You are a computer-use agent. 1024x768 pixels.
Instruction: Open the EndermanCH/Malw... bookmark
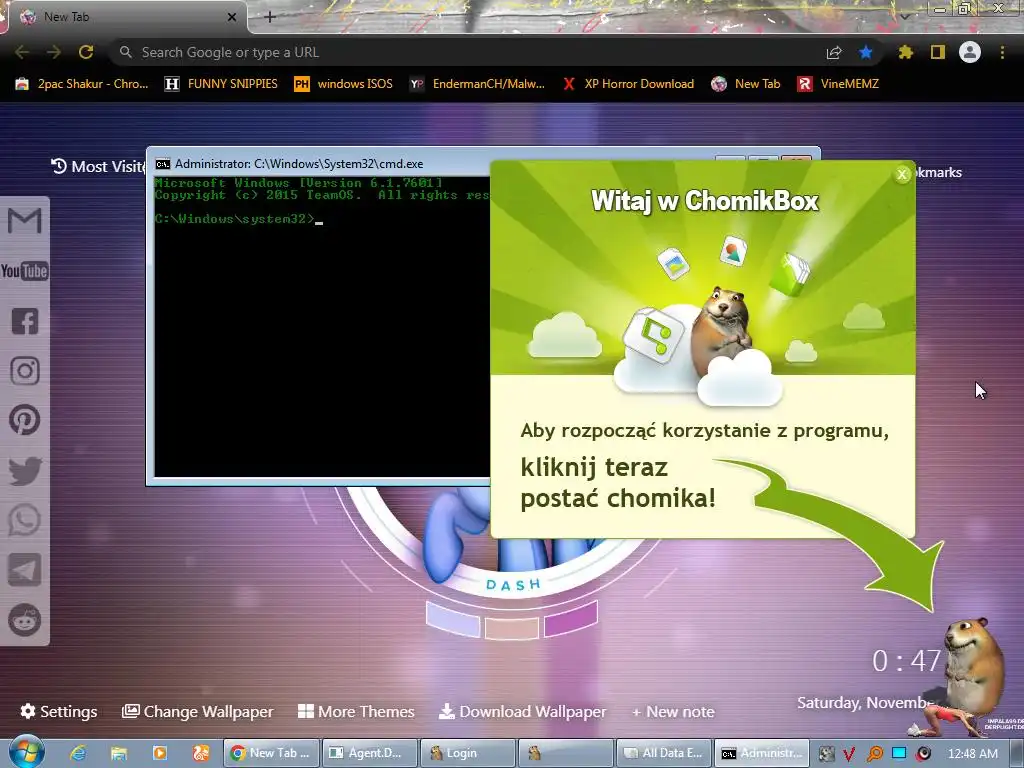pyautogui.click(x=477, y=84)
